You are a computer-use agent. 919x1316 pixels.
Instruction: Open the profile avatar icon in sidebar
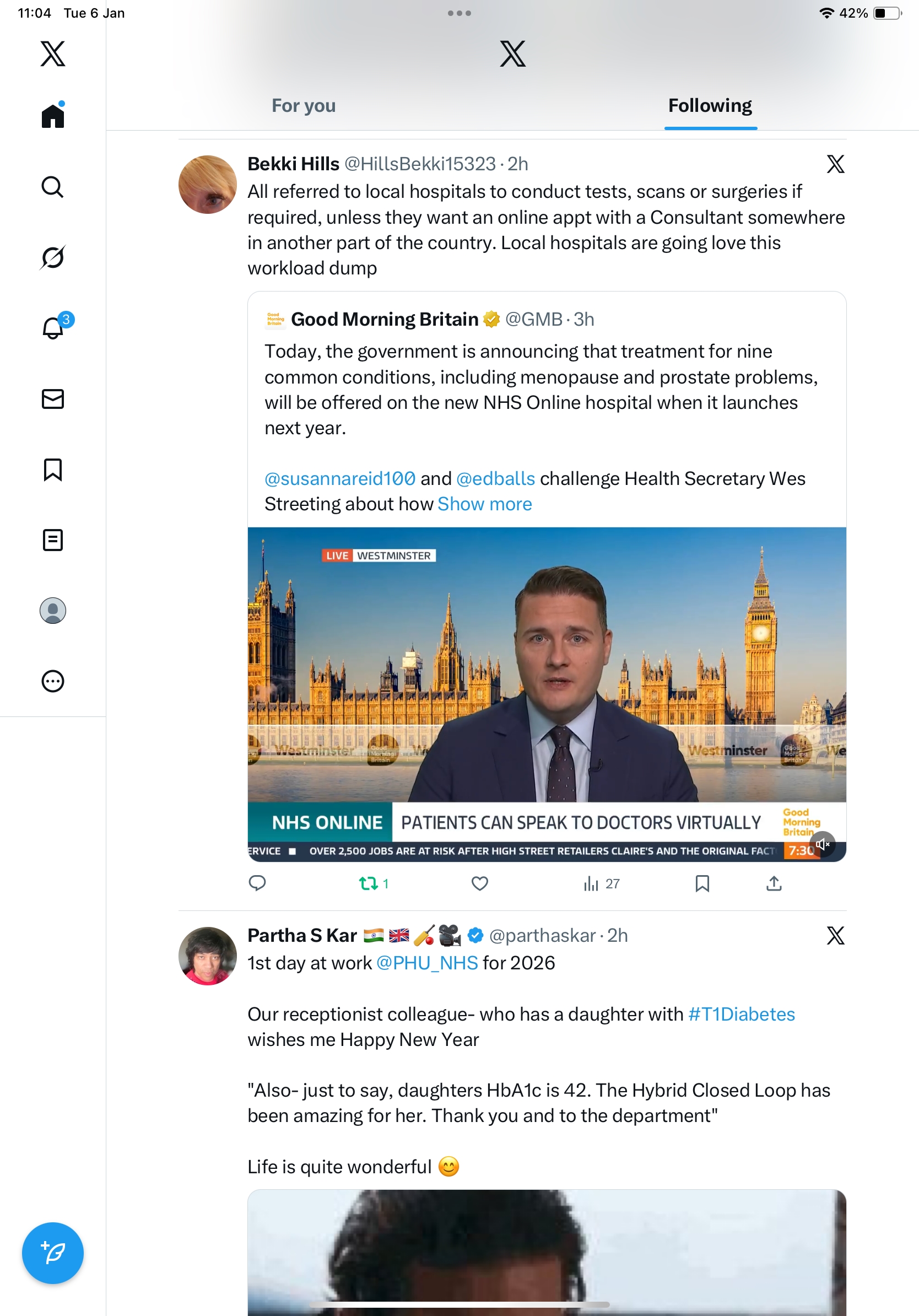53,611
